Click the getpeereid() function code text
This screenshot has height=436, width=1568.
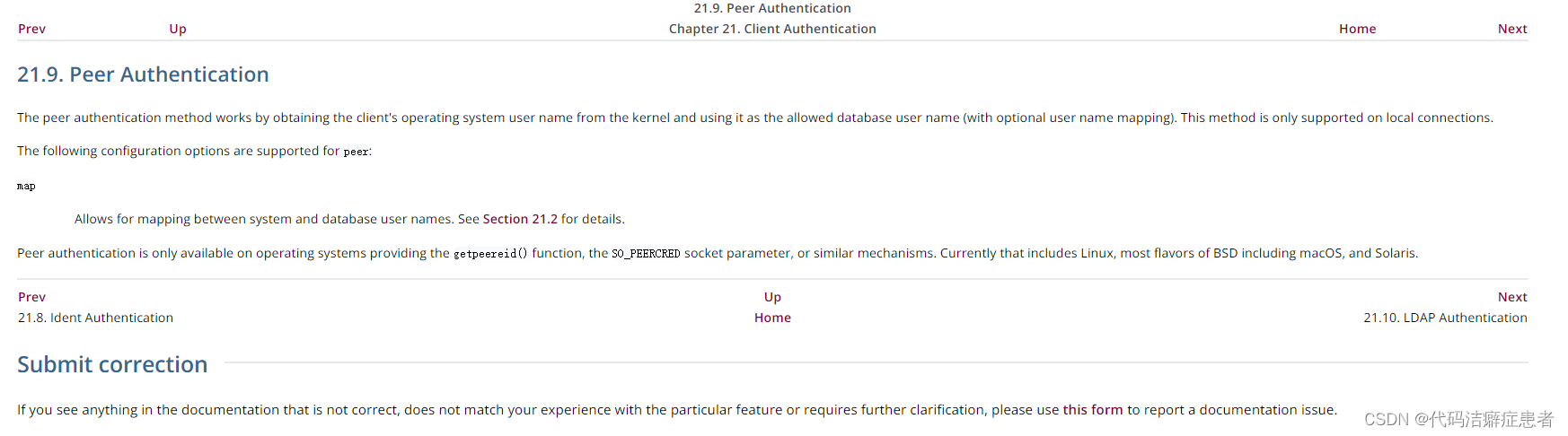click(x=490, y=254)
